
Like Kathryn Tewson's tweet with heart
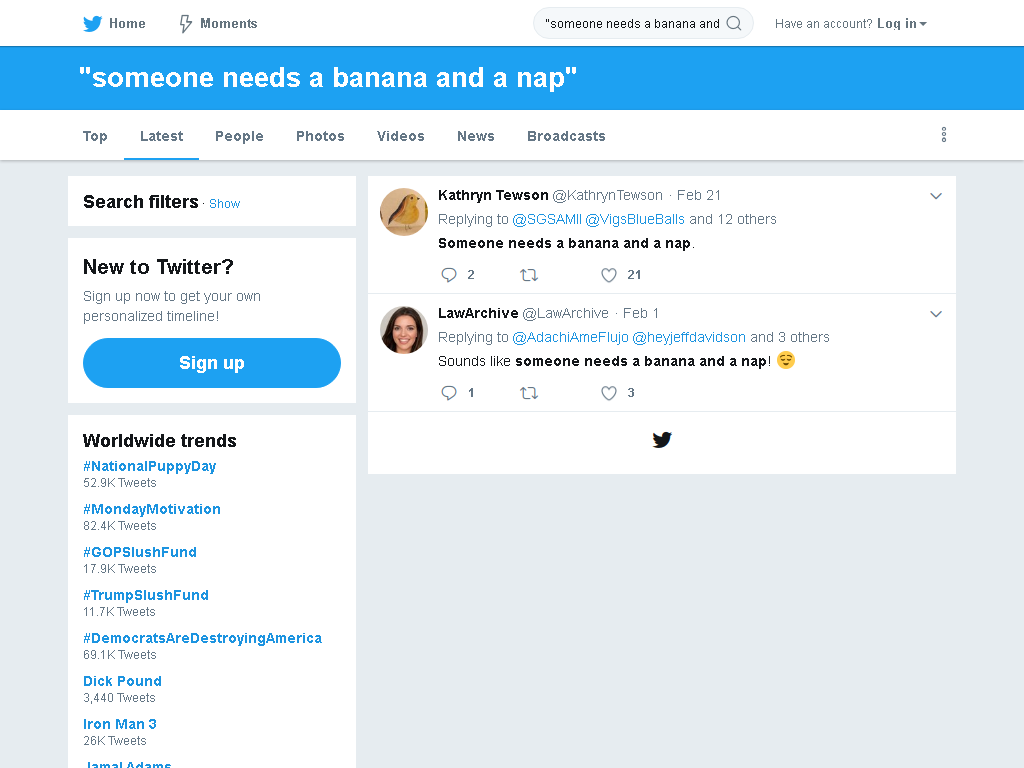609,275
